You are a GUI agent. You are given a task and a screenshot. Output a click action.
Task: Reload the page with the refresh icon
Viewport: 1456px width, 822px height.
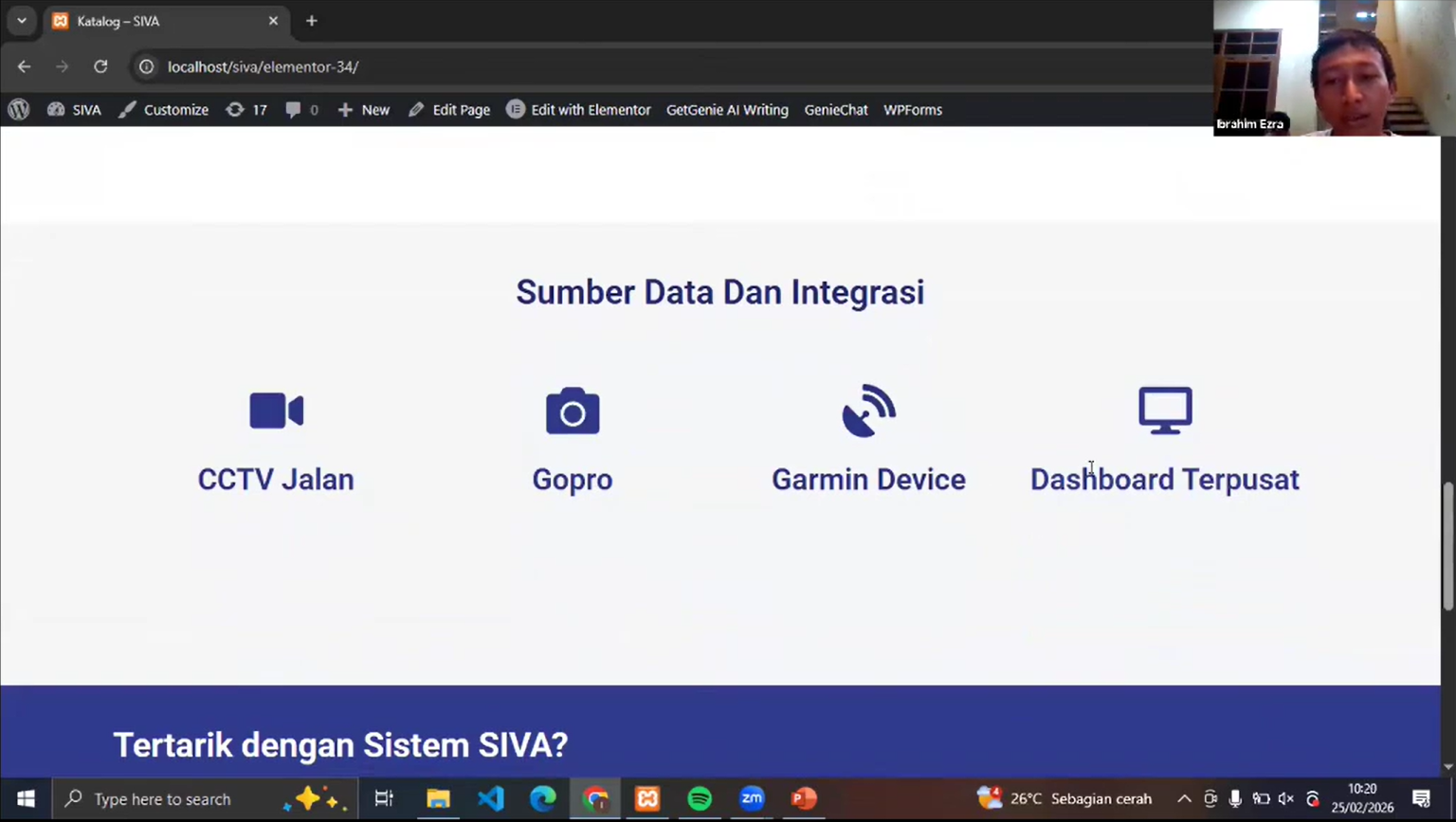click(x=100, y=66)
